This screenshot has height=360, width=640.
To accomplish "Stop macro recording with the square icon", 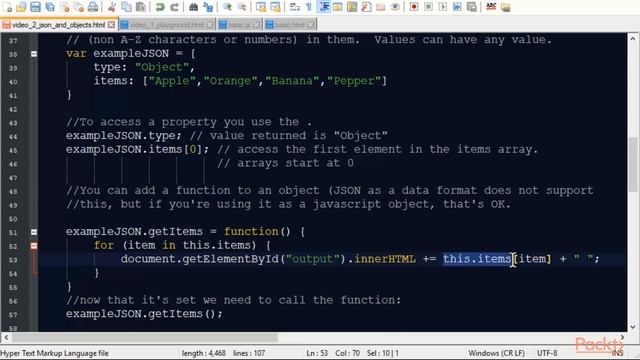I will [x=428, y=7].
